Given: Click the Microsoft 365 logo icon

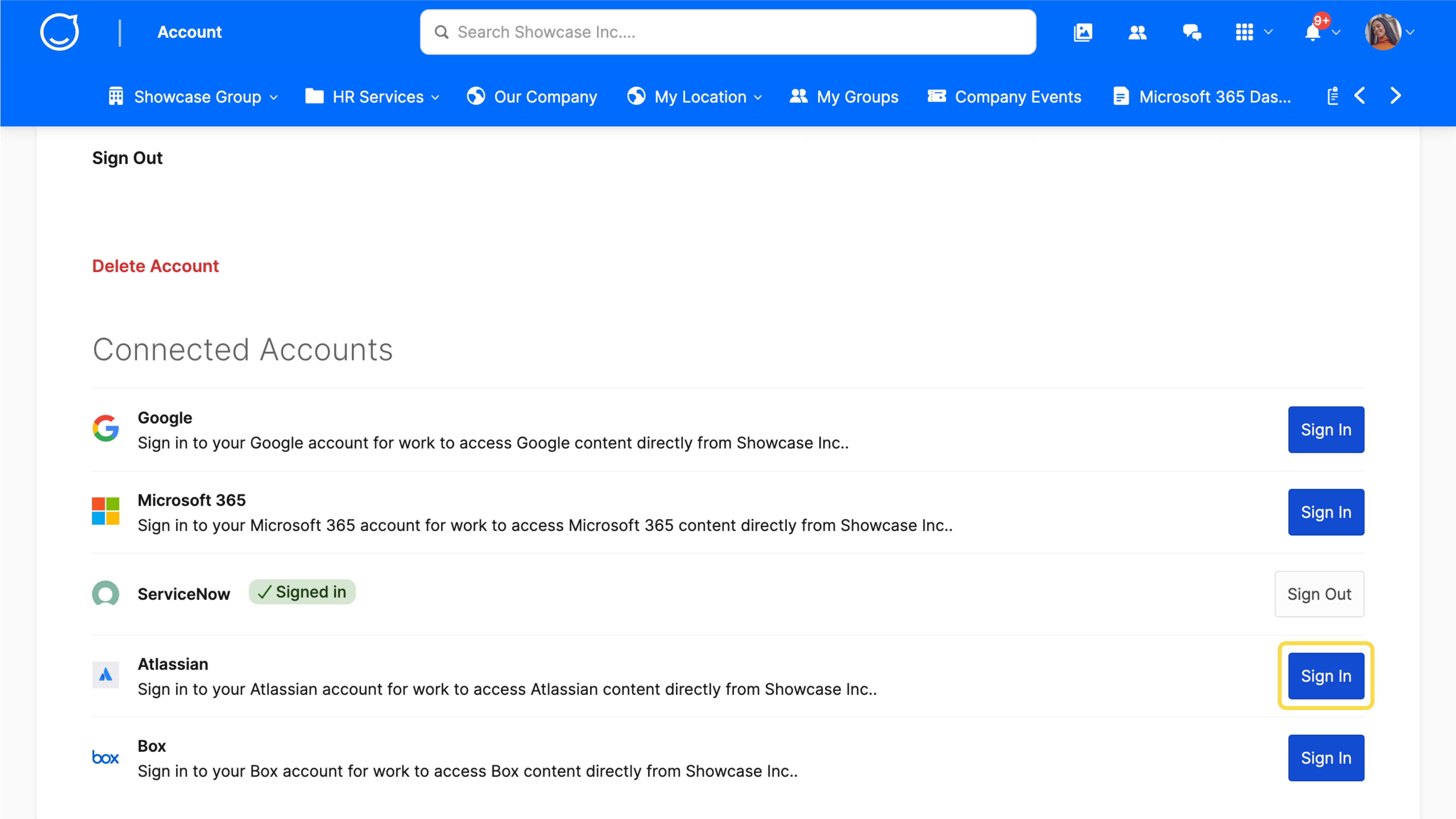Looking at the screenshot, I should (106, 511).
